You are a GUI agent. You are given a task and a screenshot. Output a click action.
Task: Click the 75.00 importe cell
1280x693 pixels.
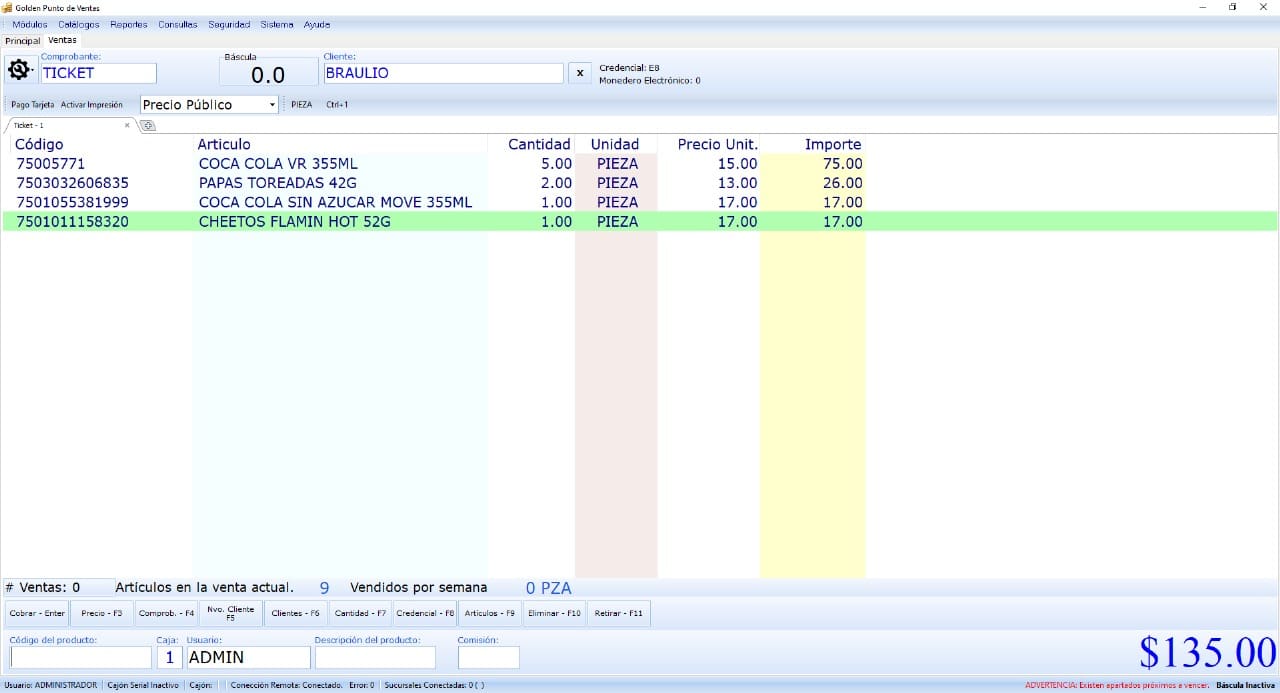[842, 164]
